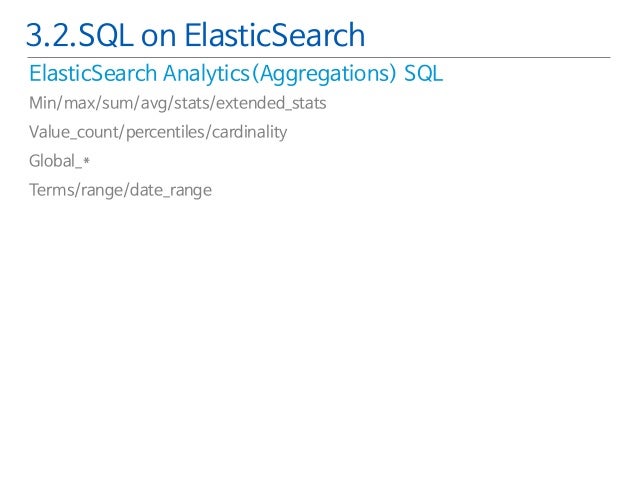The width and height of the screenshot is (638, 479).
Task: Click the 'Global_' text line
Action: point(55,161)
